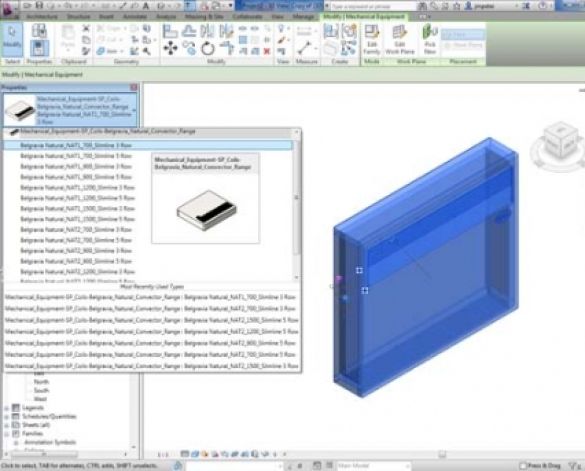The image size is (585, 471).
Task: Open the Architecture ribbon tab
Action: click(x=42, y=17)
